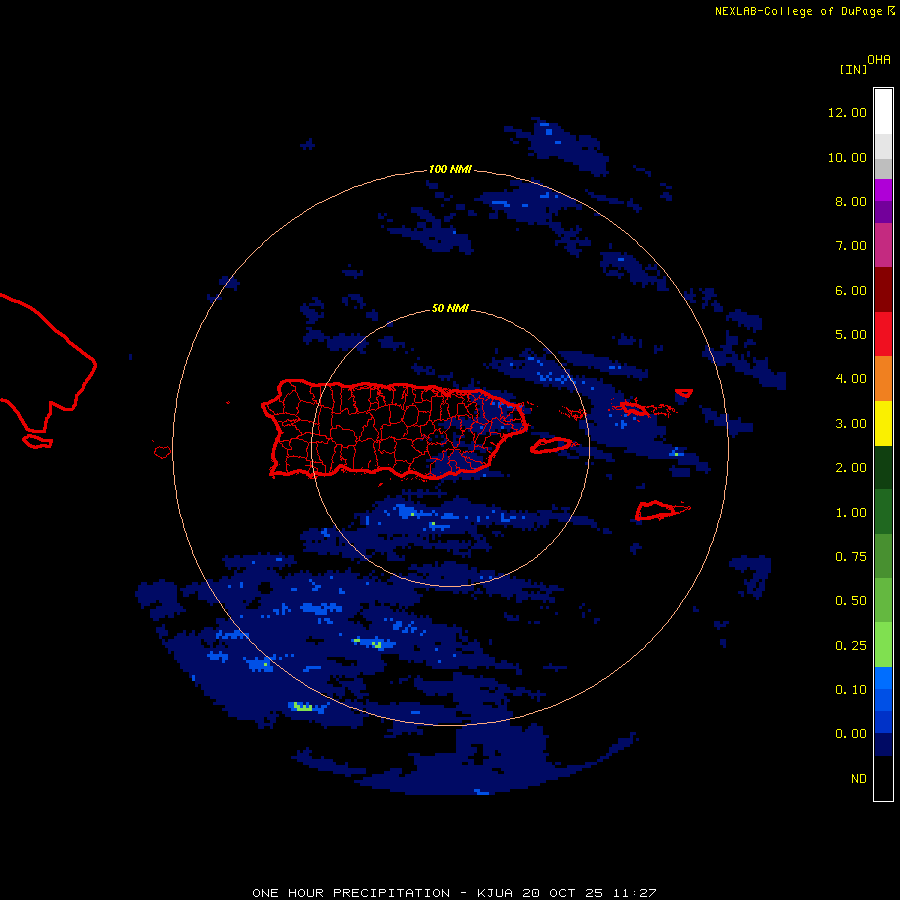Pick the bright magenta swatch at 8.00
The width and height of the screenshot is (900, 900).
(883, 190)
